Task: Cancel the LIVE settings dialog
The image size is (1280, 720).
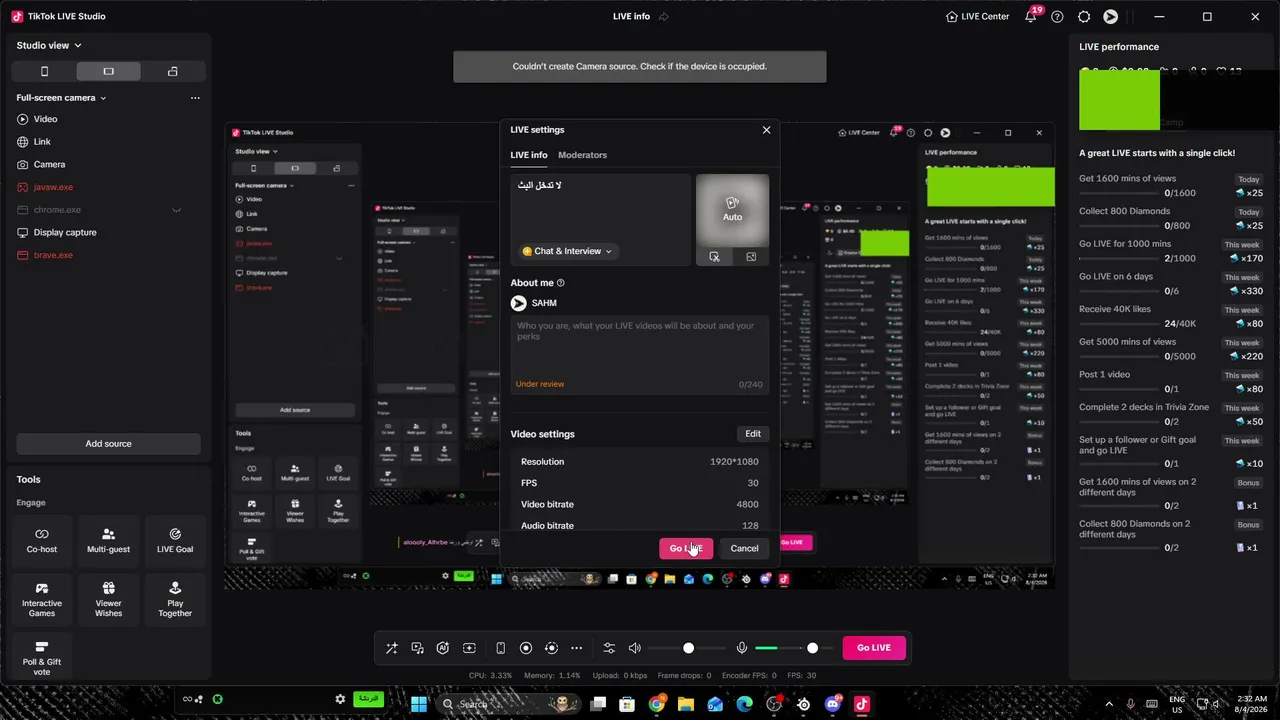Action: (744, 548)
